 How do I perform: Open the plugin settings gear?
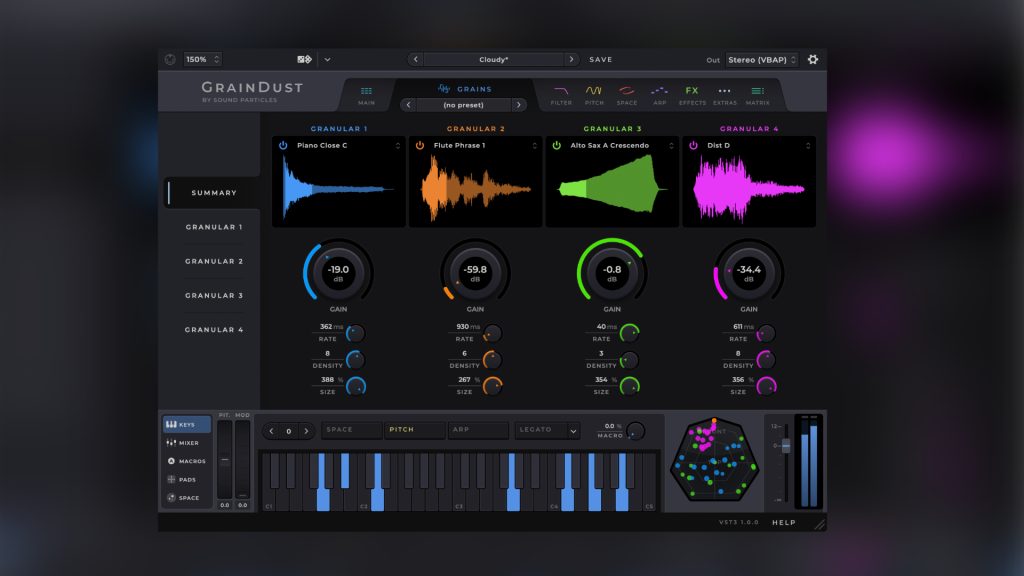(x=813, y=59)
